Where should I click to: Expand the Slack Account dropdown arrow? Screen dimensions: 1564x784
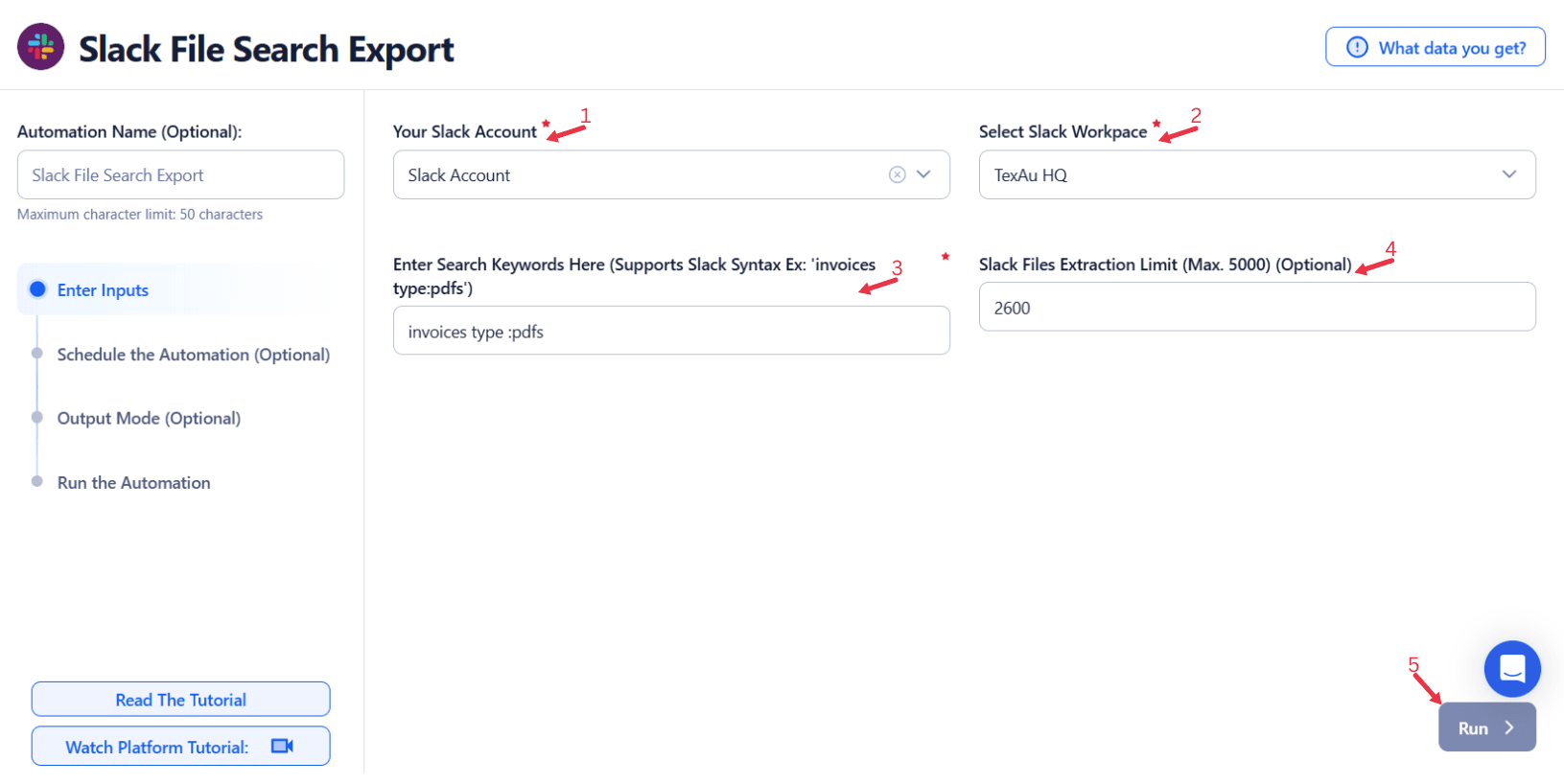(x=923, y=174)
